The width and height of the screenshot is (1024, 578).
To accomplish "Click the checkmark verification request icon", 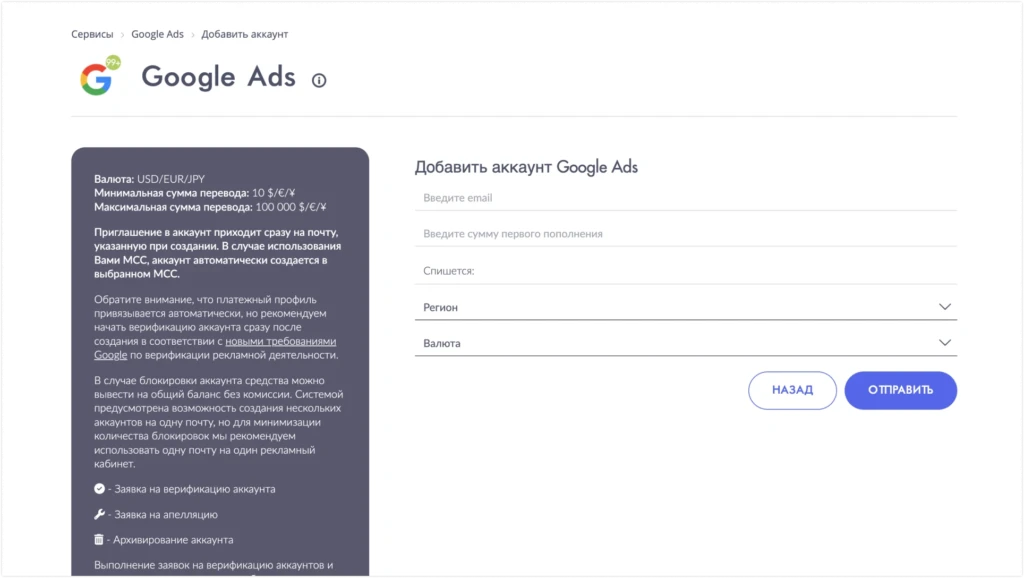I will pos(99,489).
